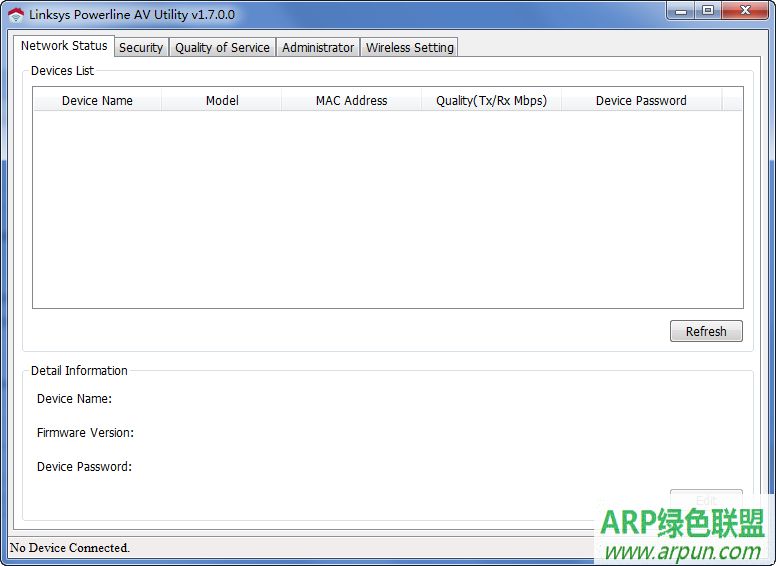The width and height of the screenshot is (776, 566).
Task: Click the 'Firmware Version:' label
Action: [x=85, y=432]
